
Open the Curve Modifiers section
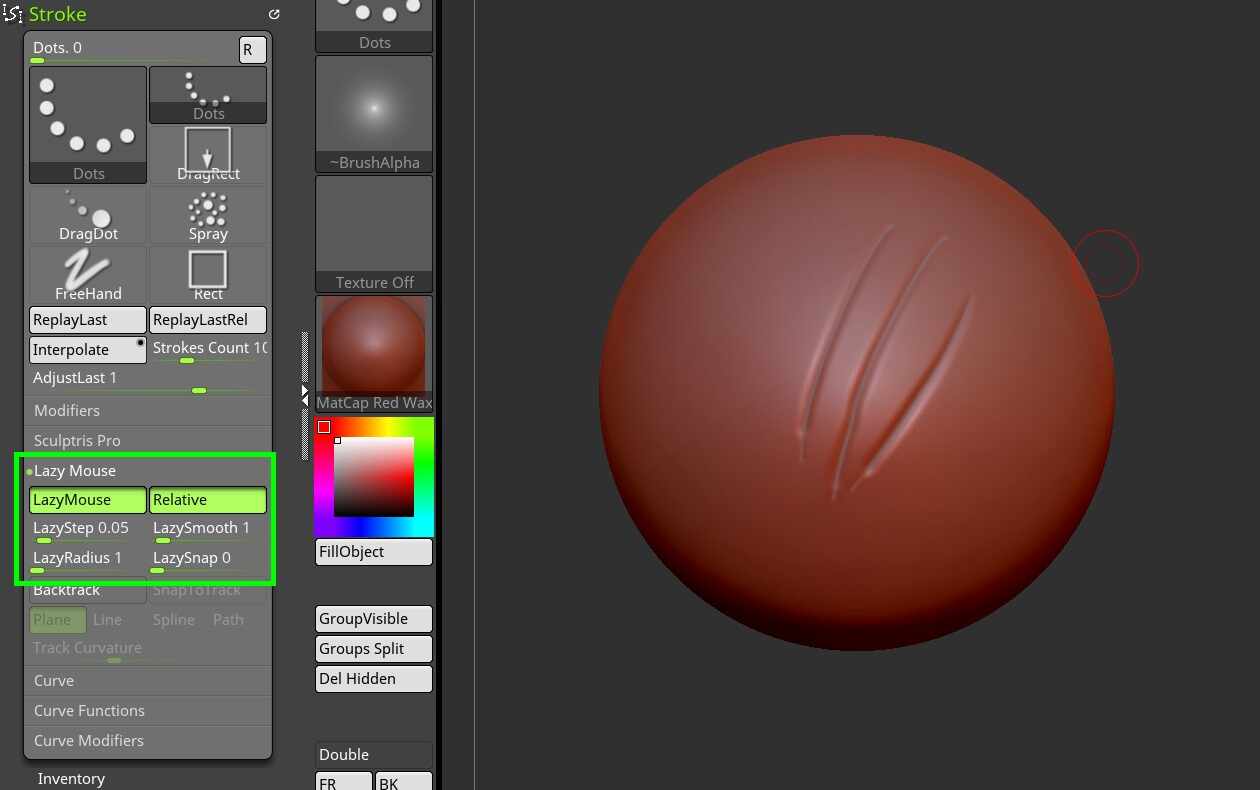pos(88,740)
